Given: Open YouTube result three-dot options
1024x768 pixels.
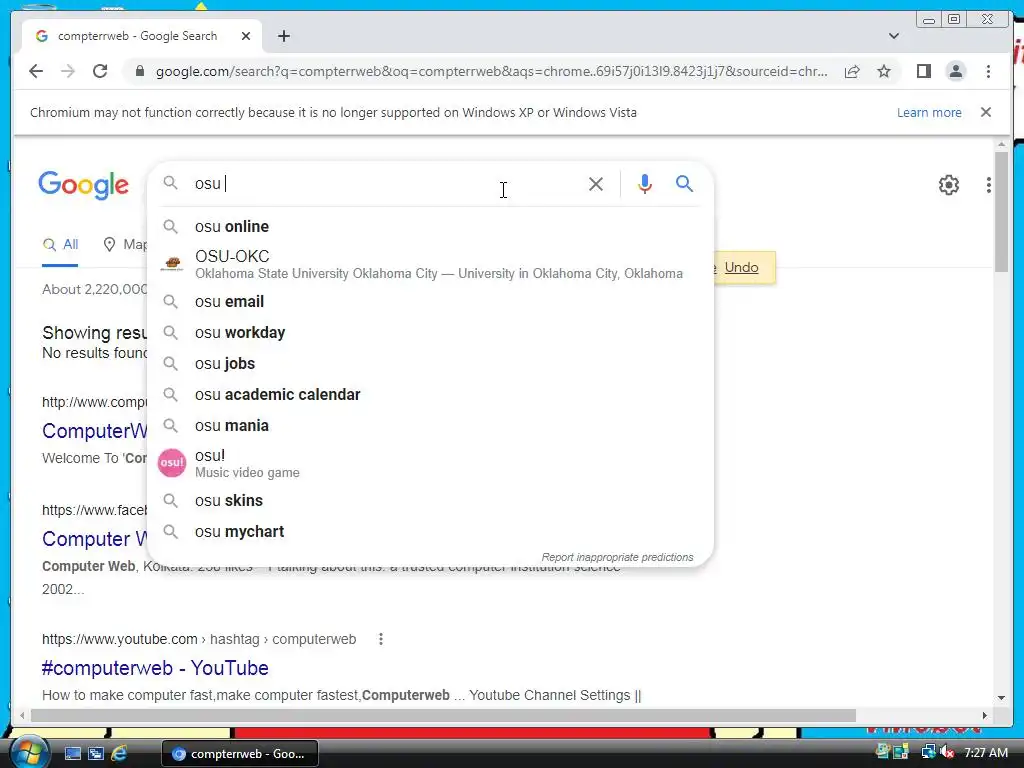Looking at the screenshot, I should point(381,639).
